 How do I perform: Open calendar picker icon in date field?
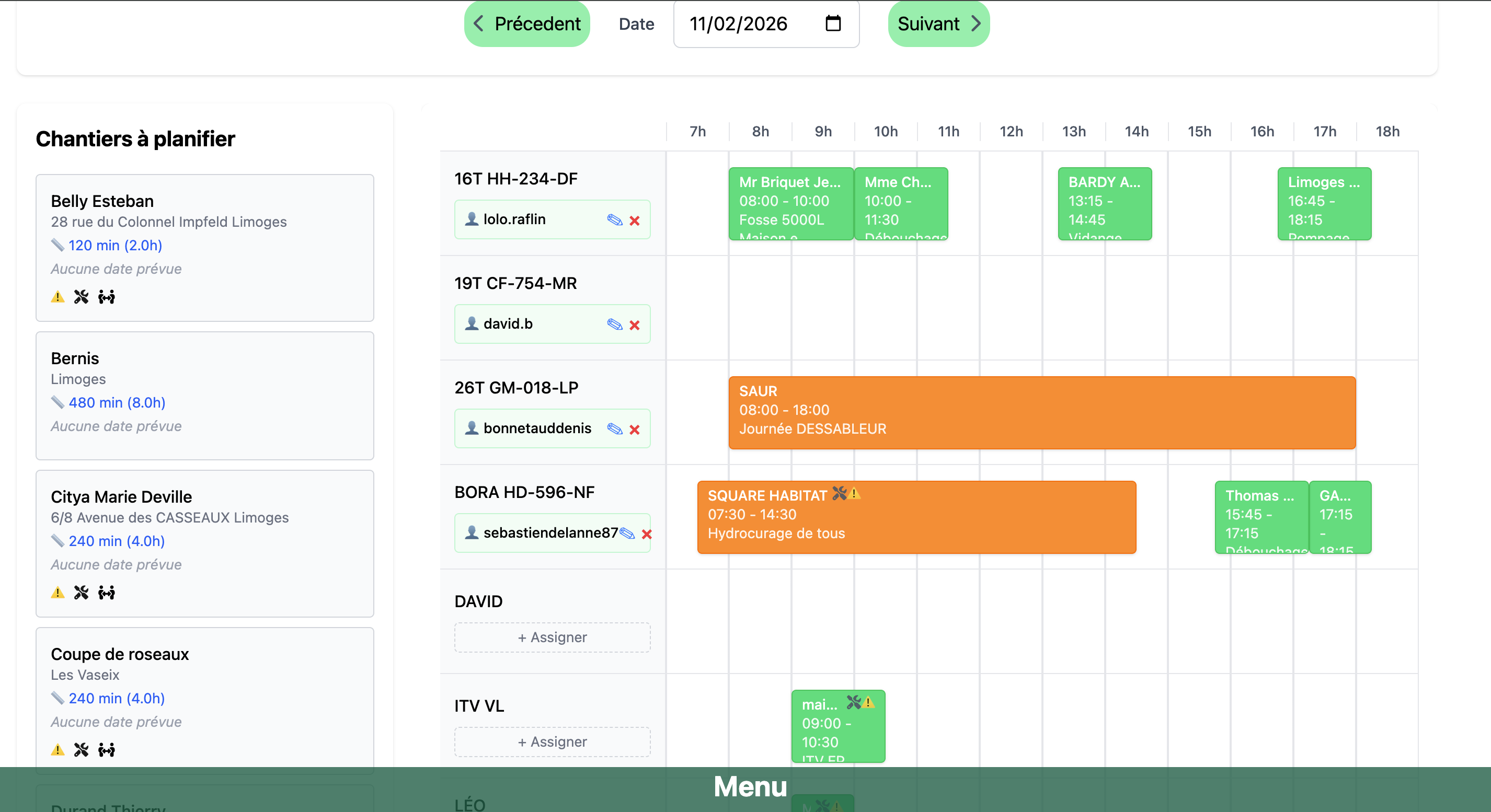[832, 24]
